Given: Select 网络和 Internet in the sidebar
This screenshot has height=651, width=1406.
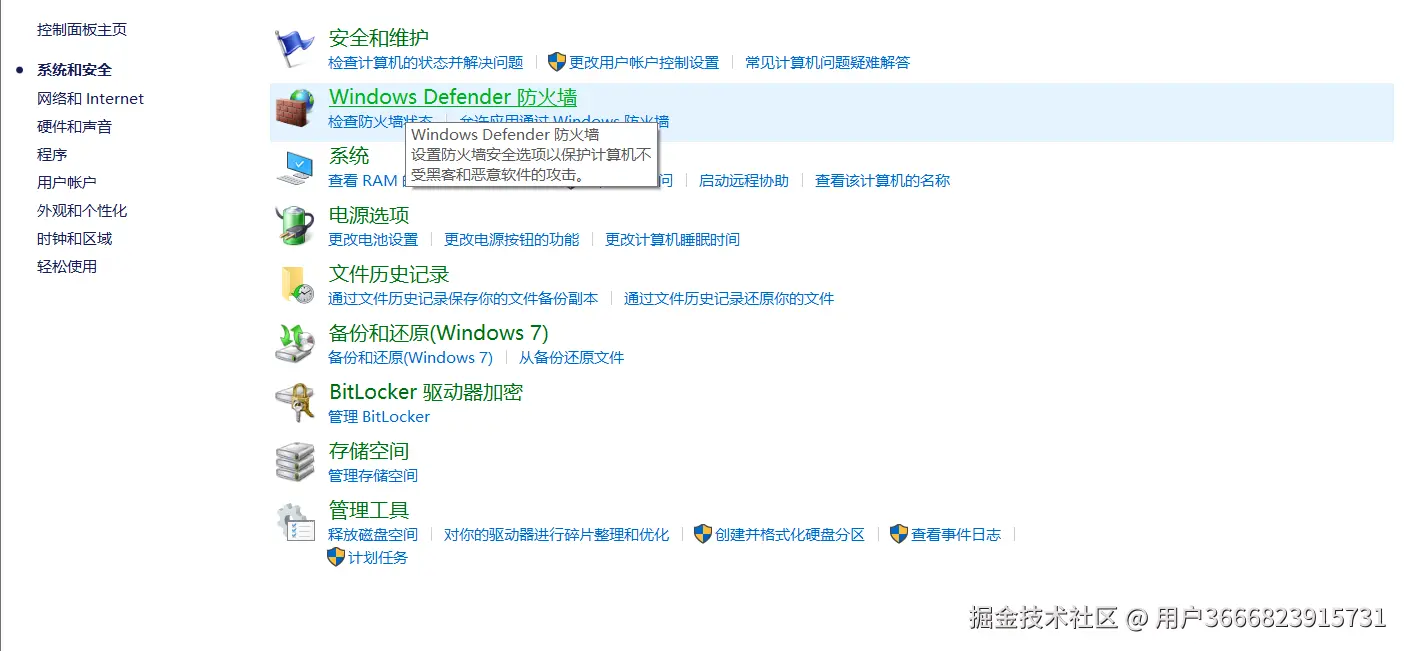Looking at the screenshot, I should [x=90, y=98].
